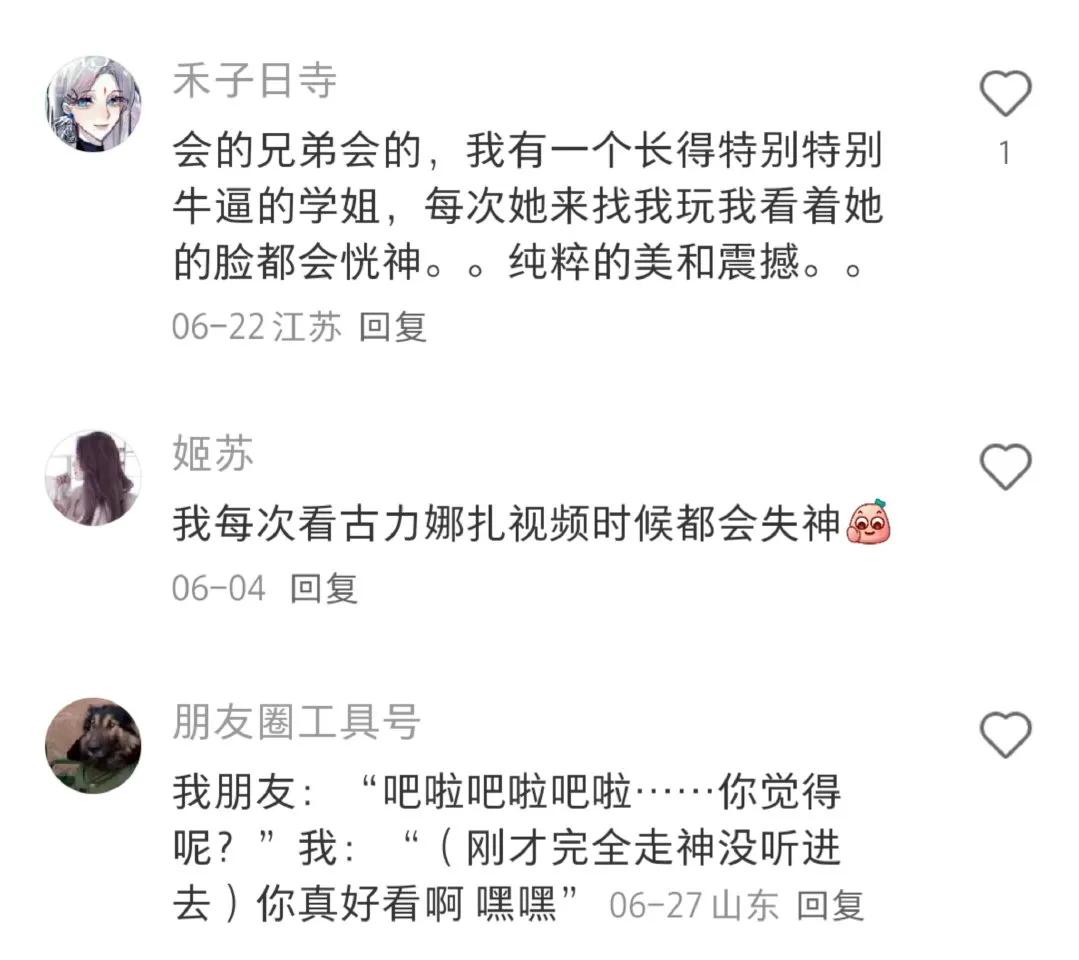Open username 姬苏
Screen dimensions: 1079x960
tap(213, 454)
